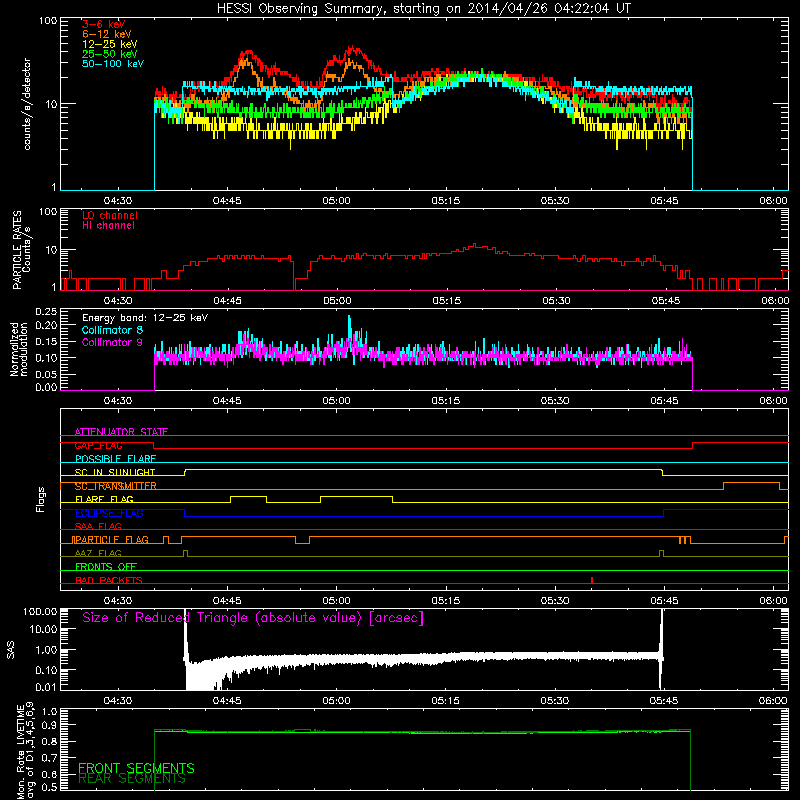
Task: Click the FLARE_FLAG label
Action: 104,499
